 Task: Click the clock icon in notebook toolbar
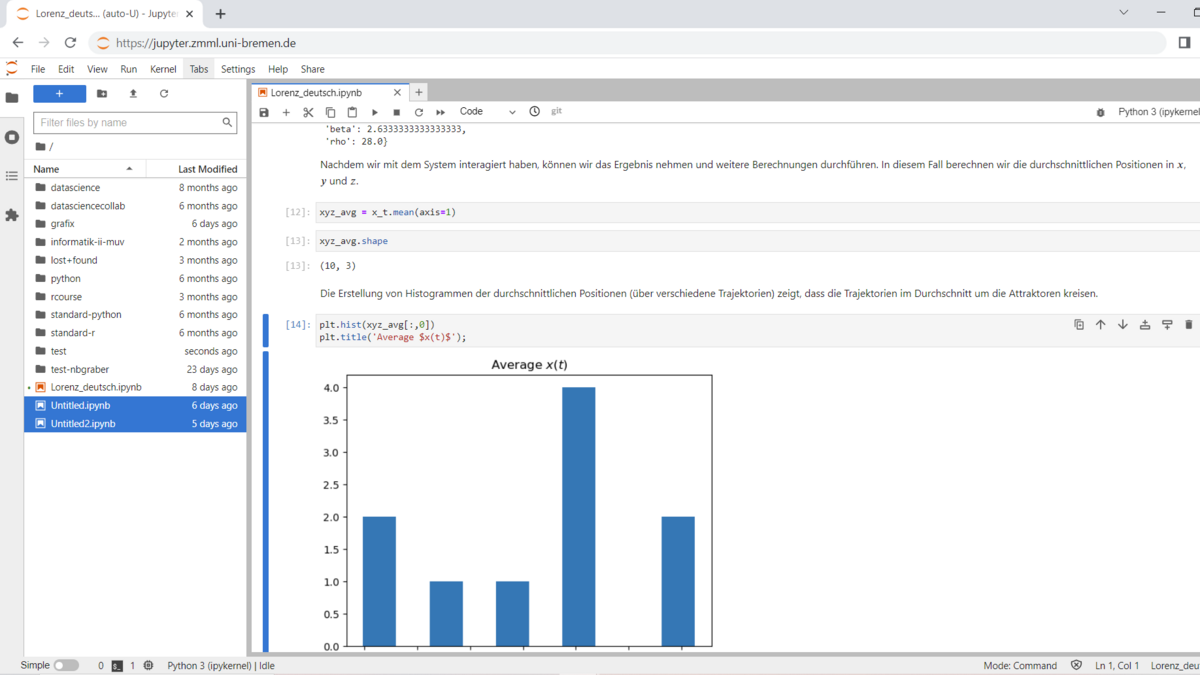pyautogui.click(x=535, y=112)
